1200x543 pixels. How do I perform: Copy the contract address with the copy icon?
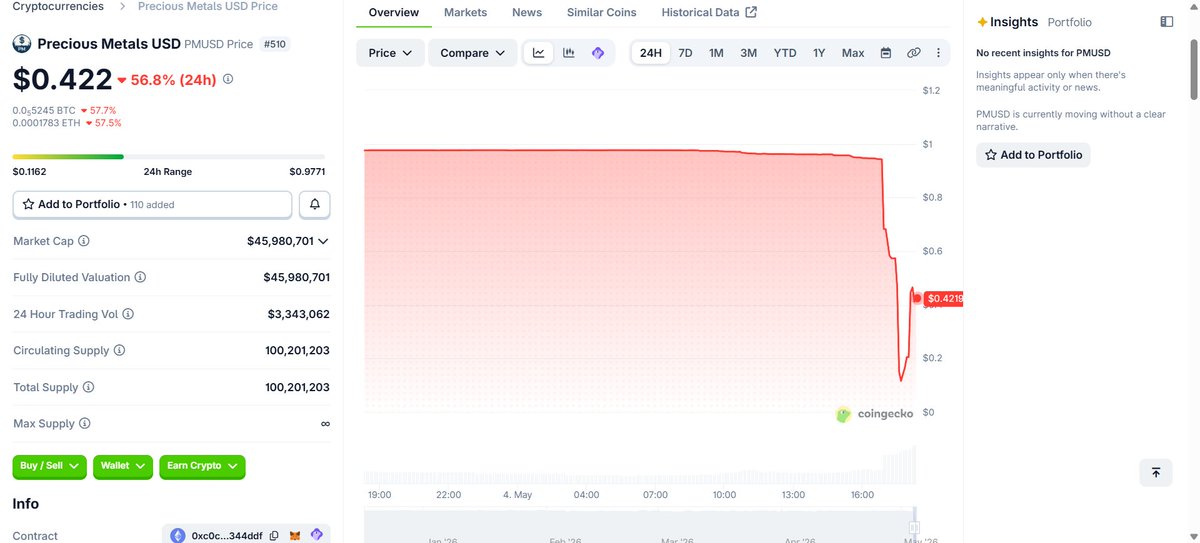coord(274,536)
